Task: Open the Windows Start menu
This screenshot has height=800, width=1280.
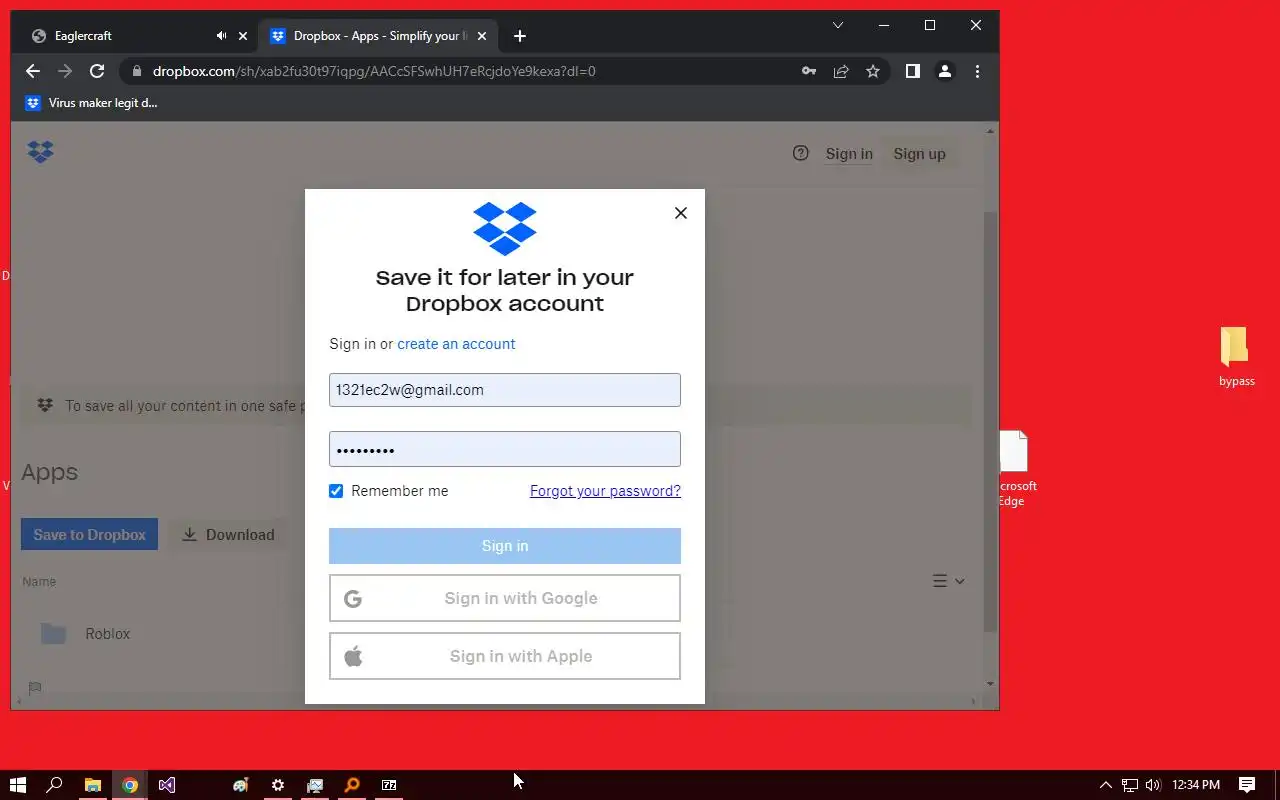Action: [x=18, y=785]
